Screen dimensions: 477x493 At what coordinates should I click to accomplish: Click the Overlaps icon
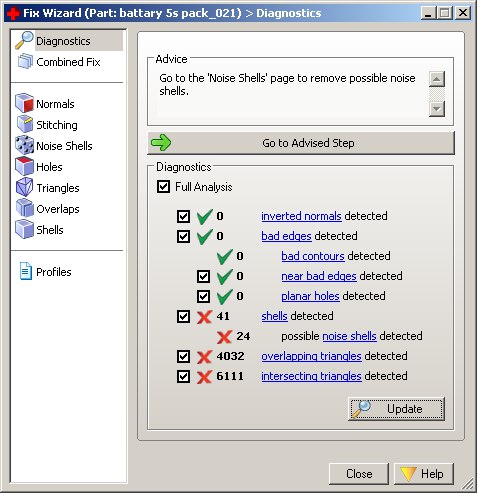click(25, 208)
